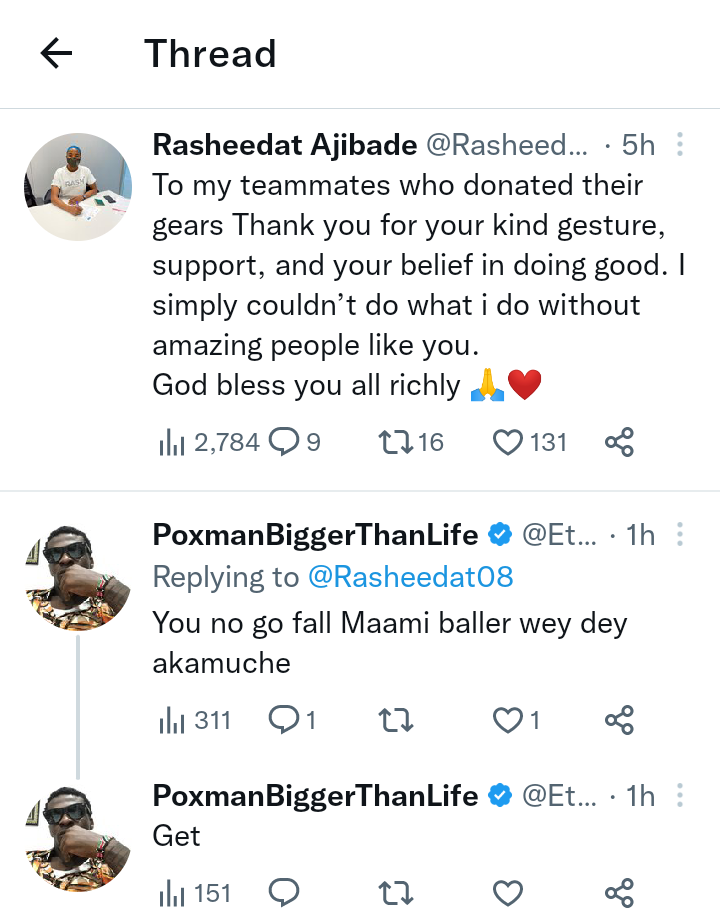
Task: Open Rasheedat Ajibade's profile name
Action: pyautogui.click(x=285, y=145)
